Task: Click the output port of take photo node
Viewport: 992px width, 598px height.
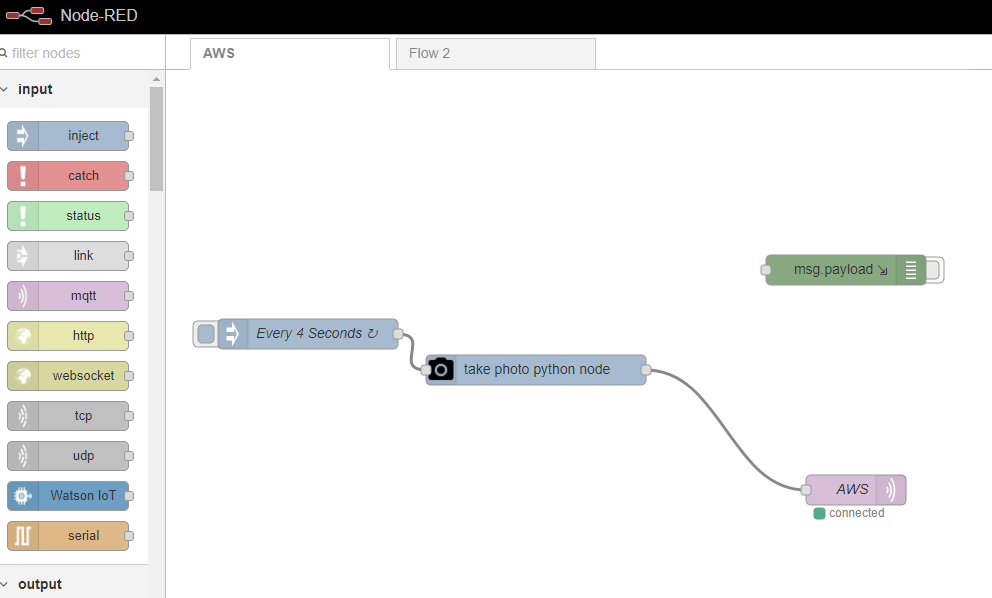Action: click(x=646, y=370)
